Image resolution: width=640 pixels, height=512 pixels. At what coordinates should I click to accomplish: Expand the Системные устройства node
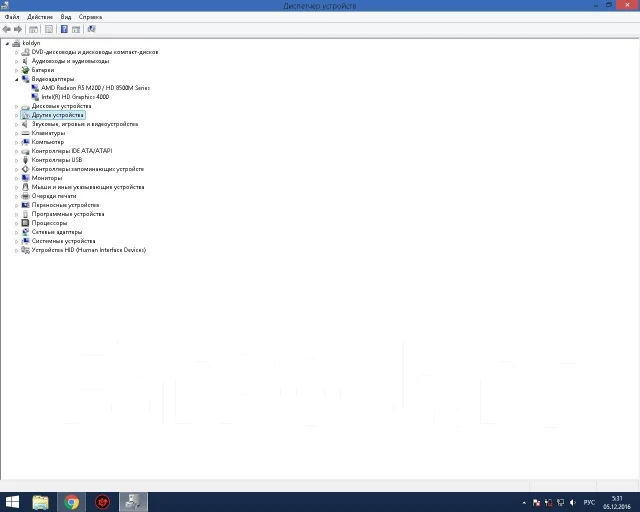(16, 241)
